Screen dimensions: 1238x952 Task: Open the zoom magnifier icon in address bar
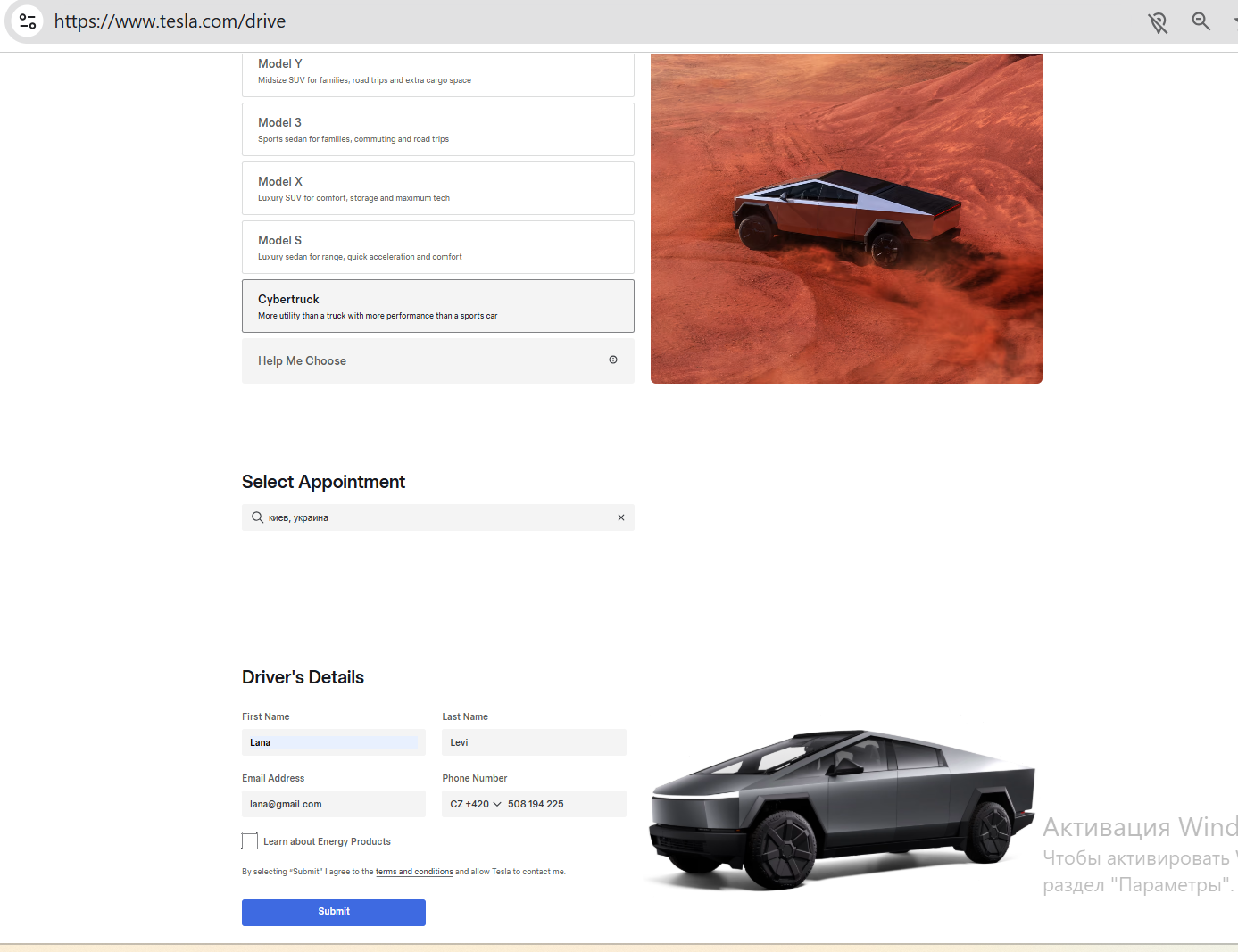click(1201, 21)
